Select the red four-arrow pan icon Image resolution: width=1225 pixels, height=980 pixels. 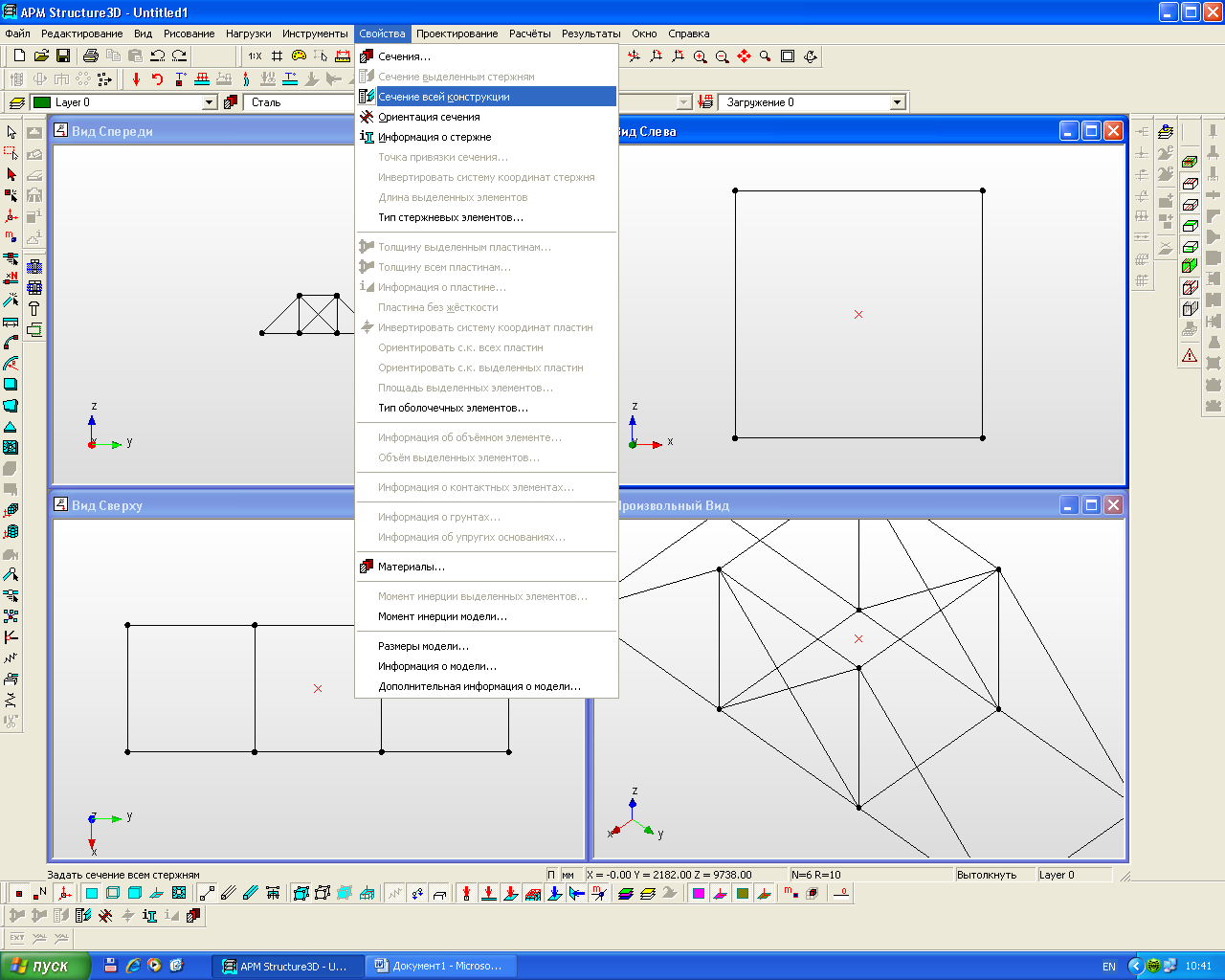coord(744,56)
